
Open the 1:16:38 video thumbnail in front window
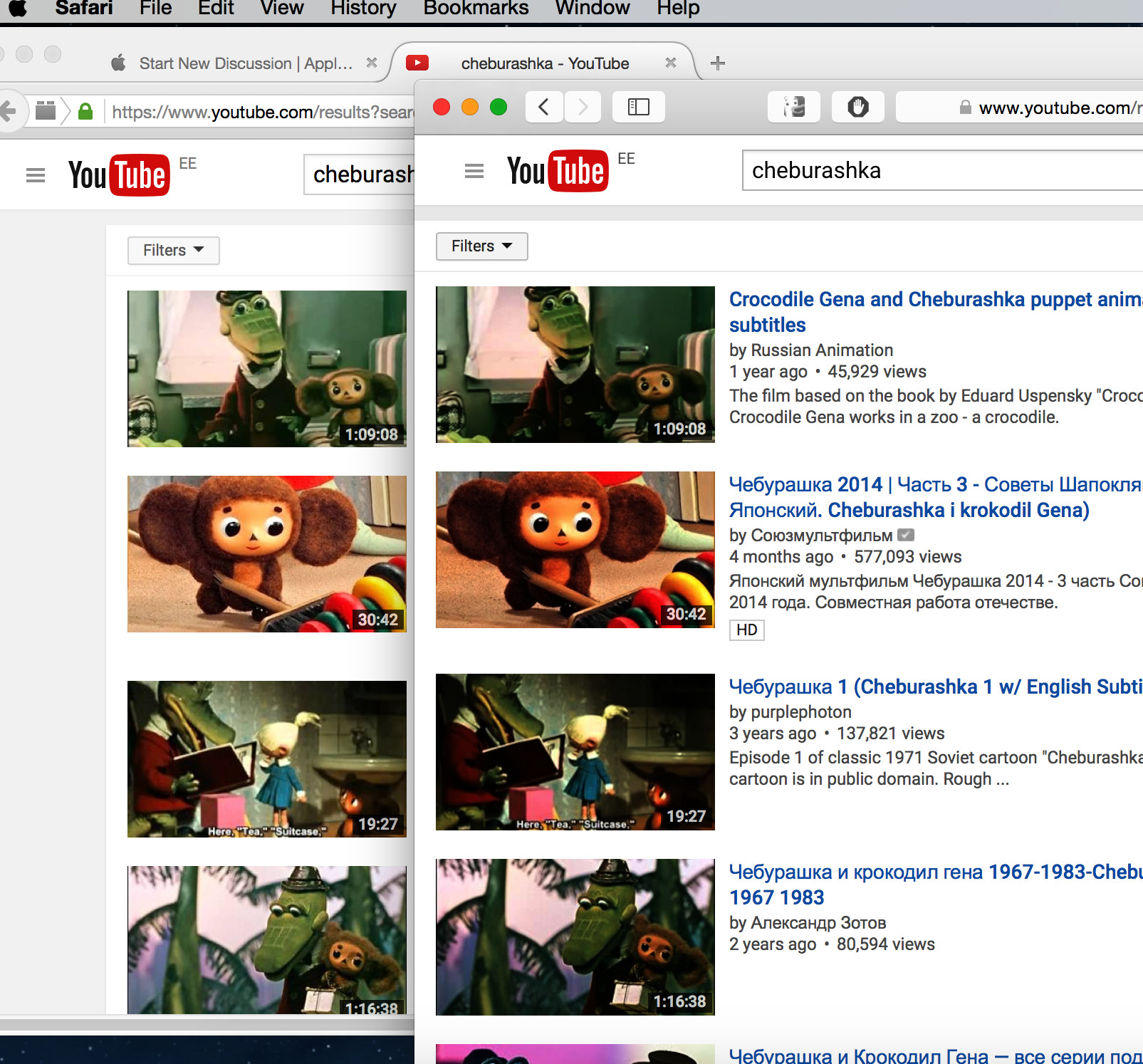[x=575, y=937]
